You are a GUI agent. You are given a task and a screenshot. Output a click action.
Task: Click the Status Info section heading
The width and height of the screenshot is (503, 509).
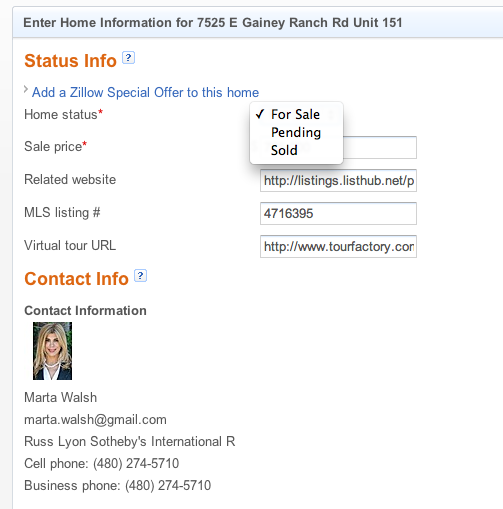tap(70, 61)
